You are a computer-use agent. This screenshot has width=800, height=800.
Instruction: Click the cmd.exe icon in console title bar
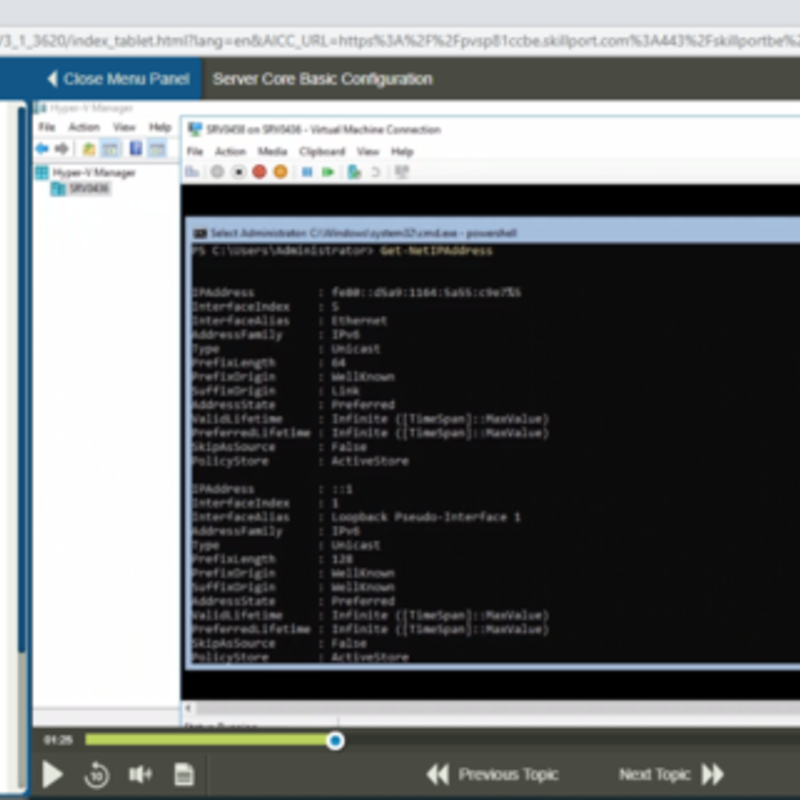[200, 234]
